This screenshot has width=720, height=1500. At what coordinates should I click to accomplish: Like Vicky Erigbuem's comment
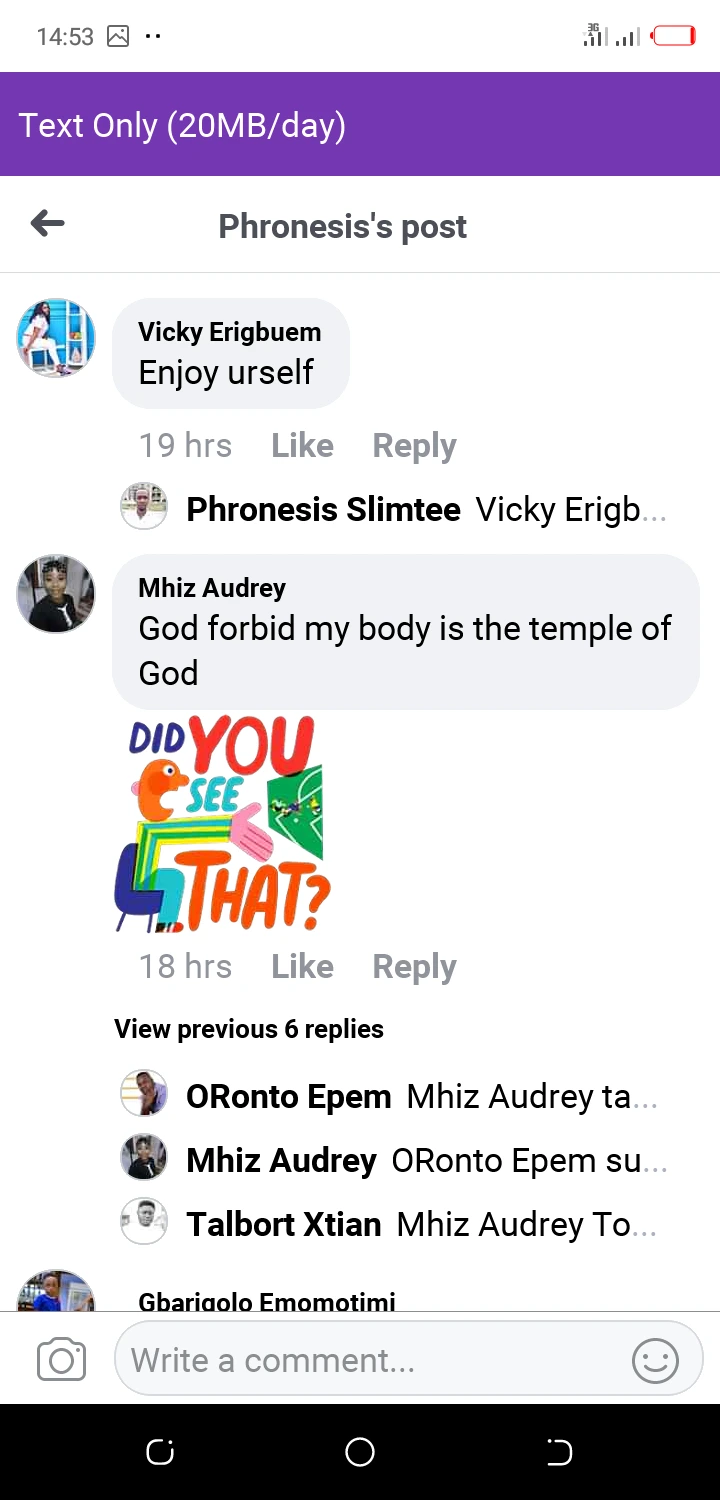pyautogui.click(x=302, y=446)
